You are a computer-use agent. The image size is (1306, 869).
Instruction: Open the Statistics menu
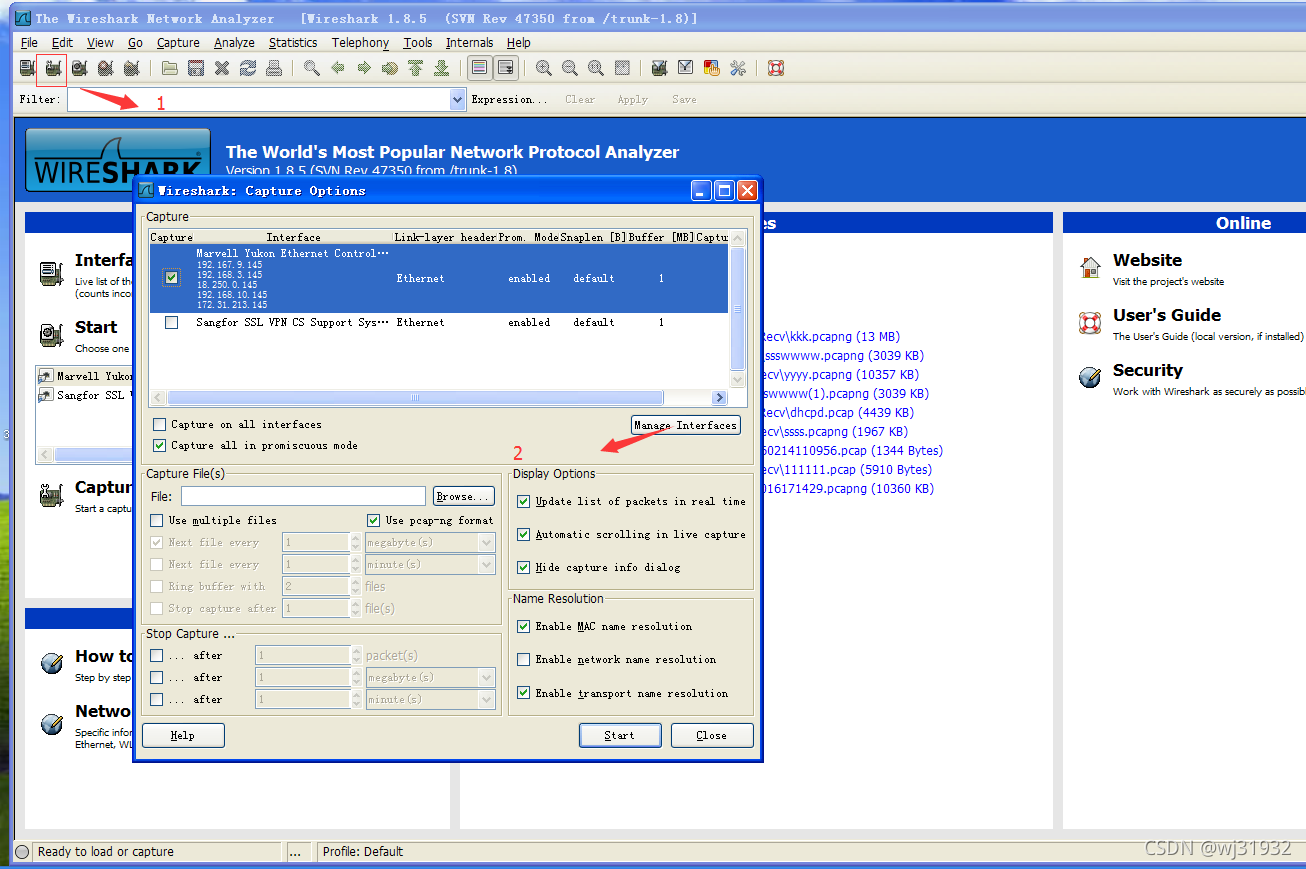[x=293, y=42]
